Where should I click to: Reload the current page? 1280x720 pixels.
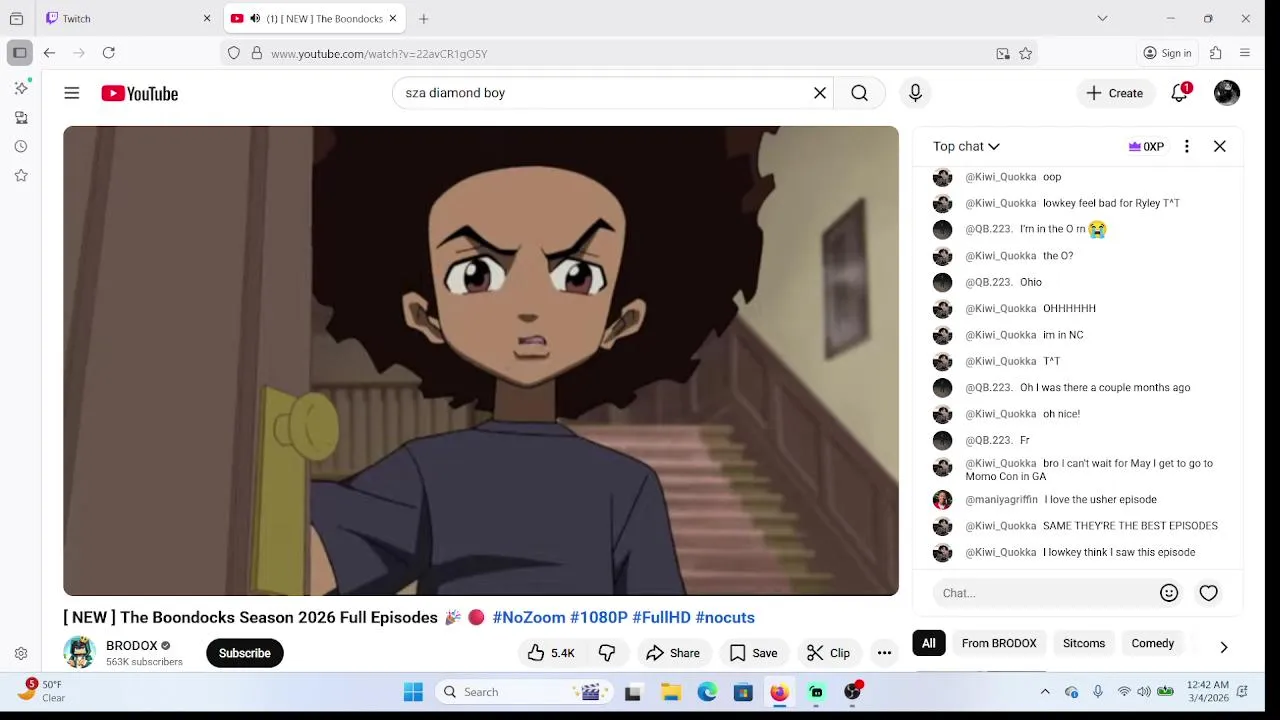108,53
